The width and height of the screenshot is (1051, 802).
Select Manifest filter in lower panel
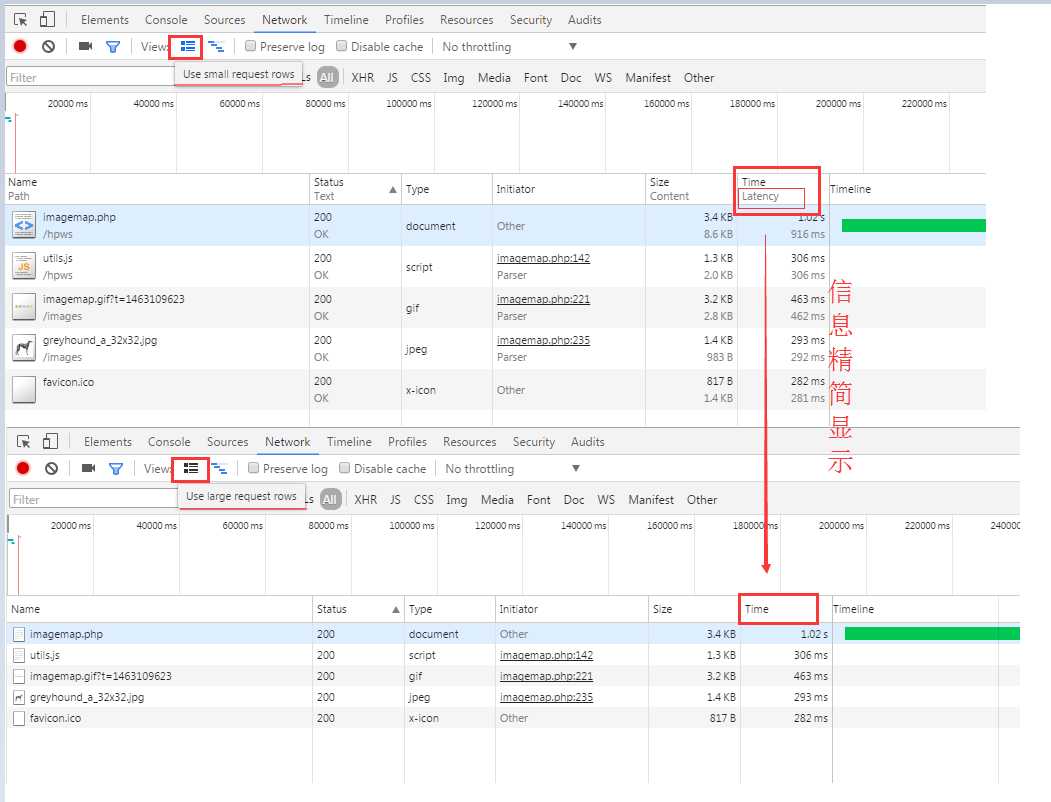(x=651, y=500)
